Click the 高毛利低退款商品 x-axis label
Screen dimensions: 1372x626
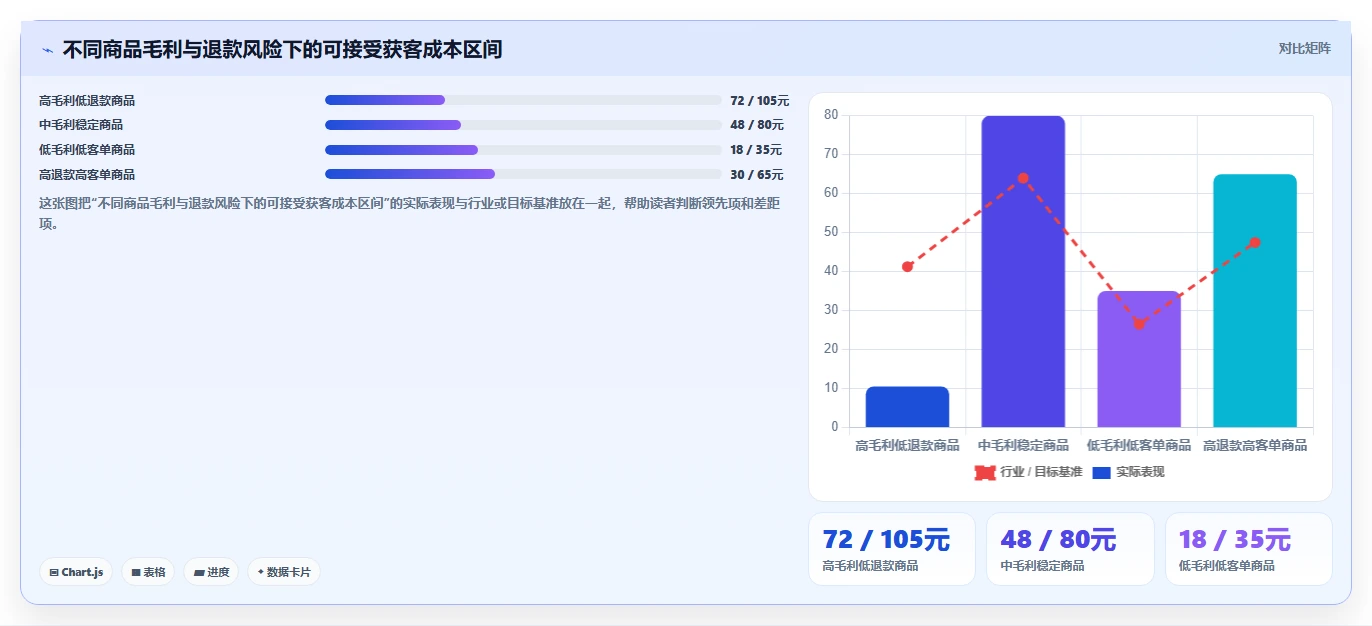coord(907,445)
